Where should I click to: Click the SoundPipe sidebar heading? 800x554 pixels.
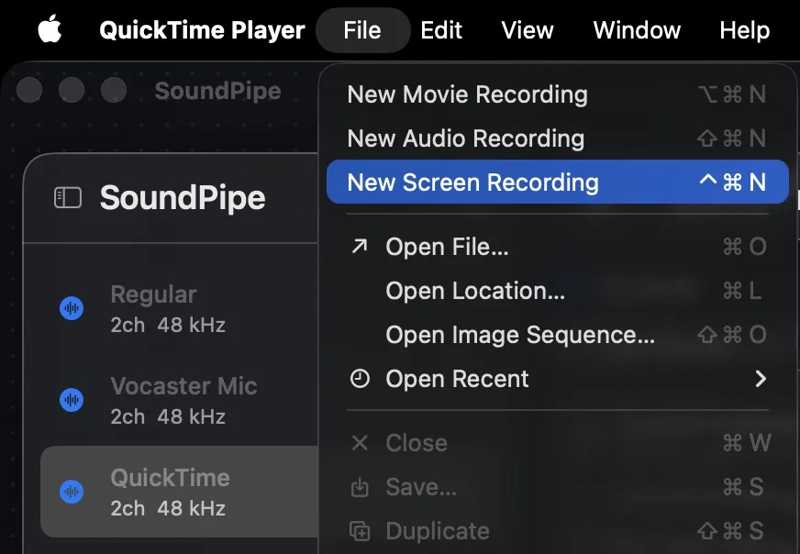(183, 198)
